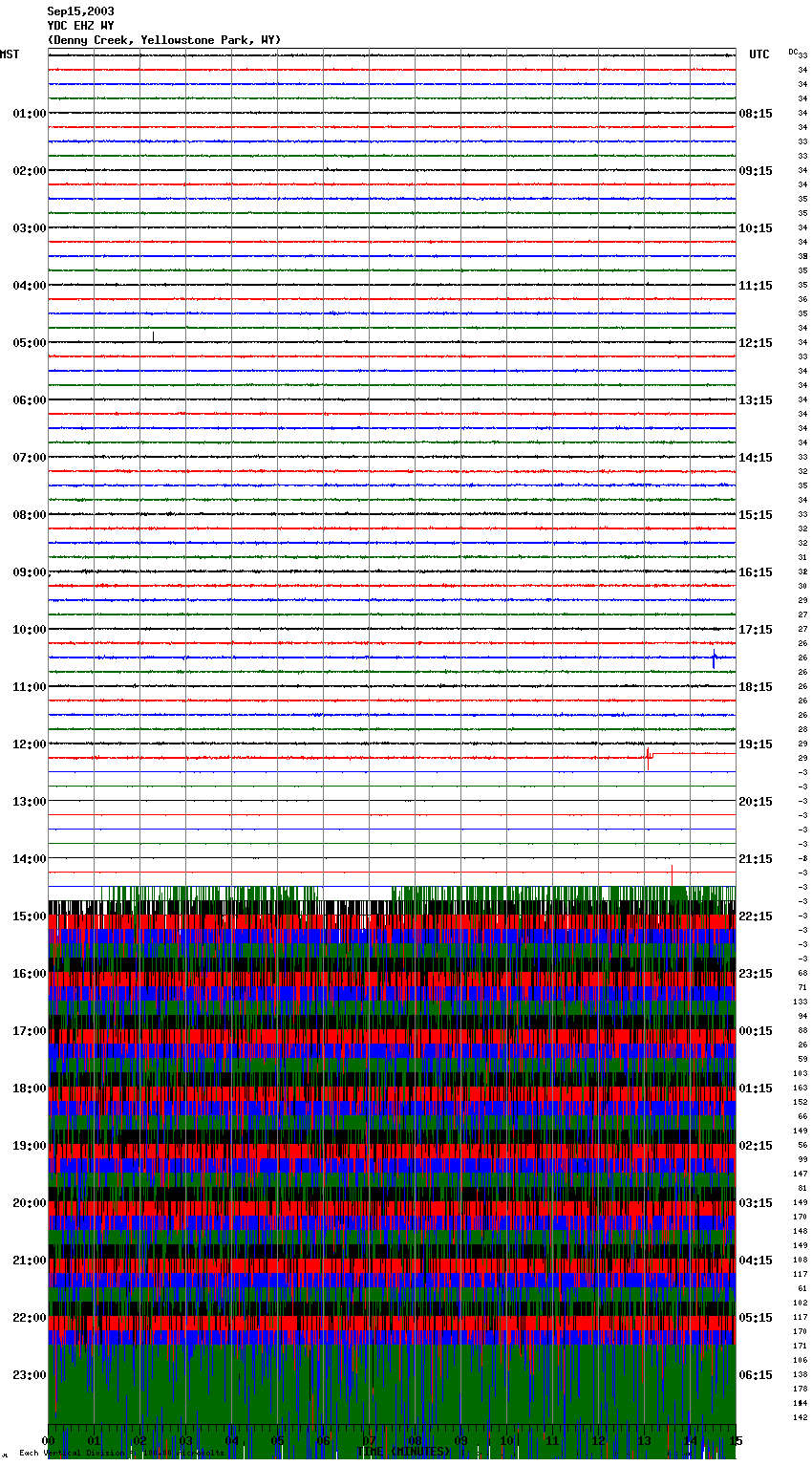The width and height of the screenshot is (812, 1466).
Task: Click the 22:15 UTC time label
Action: 756,916
